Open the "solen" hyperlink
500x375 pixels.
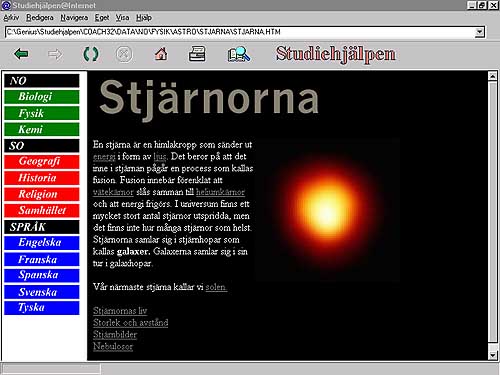pos(216,287)
